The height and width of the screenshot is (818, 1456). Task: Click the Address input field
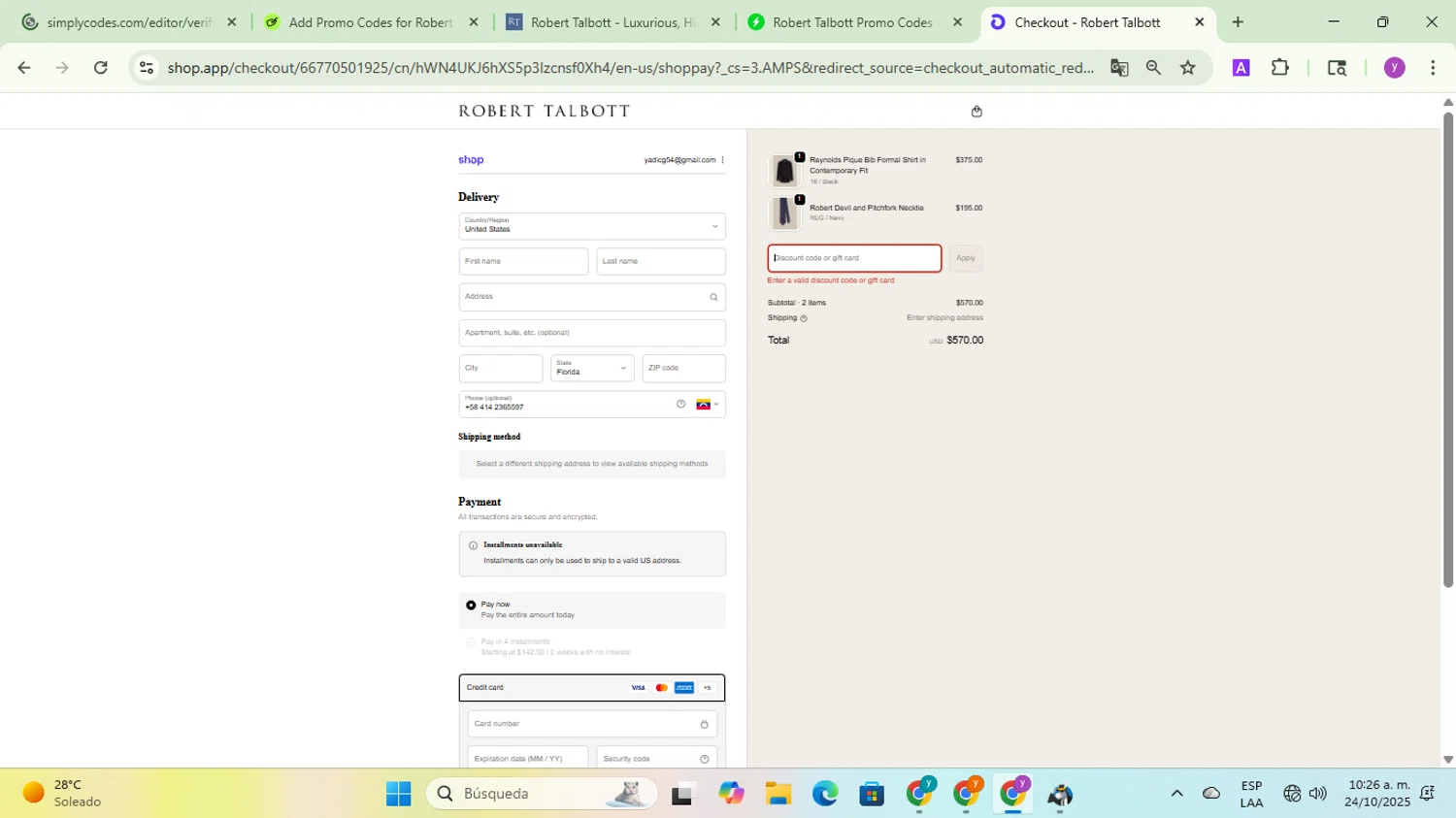(592, 298)
